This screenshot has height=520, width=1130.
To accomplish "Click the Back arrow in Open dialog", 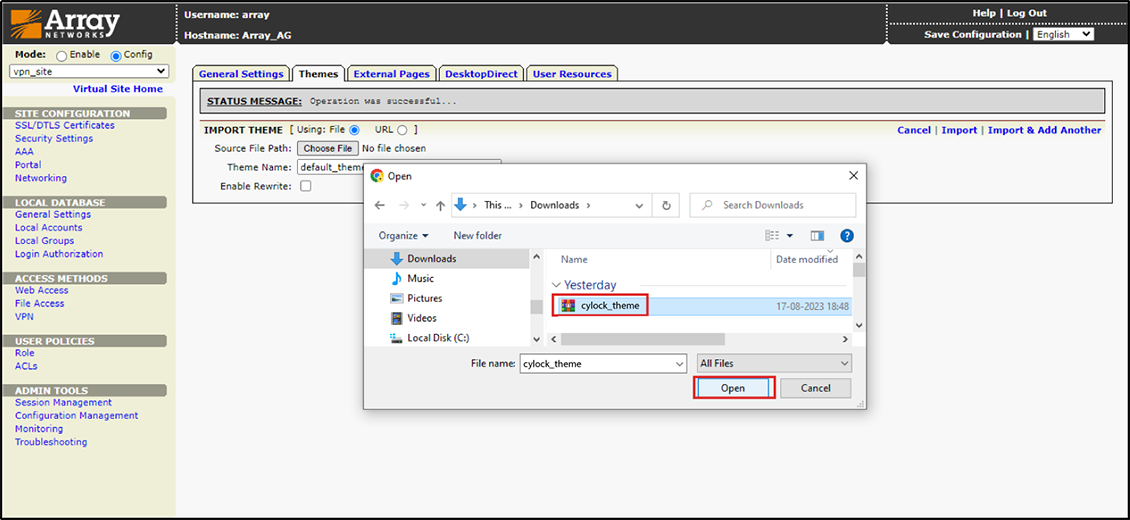I will pos(380,205).
